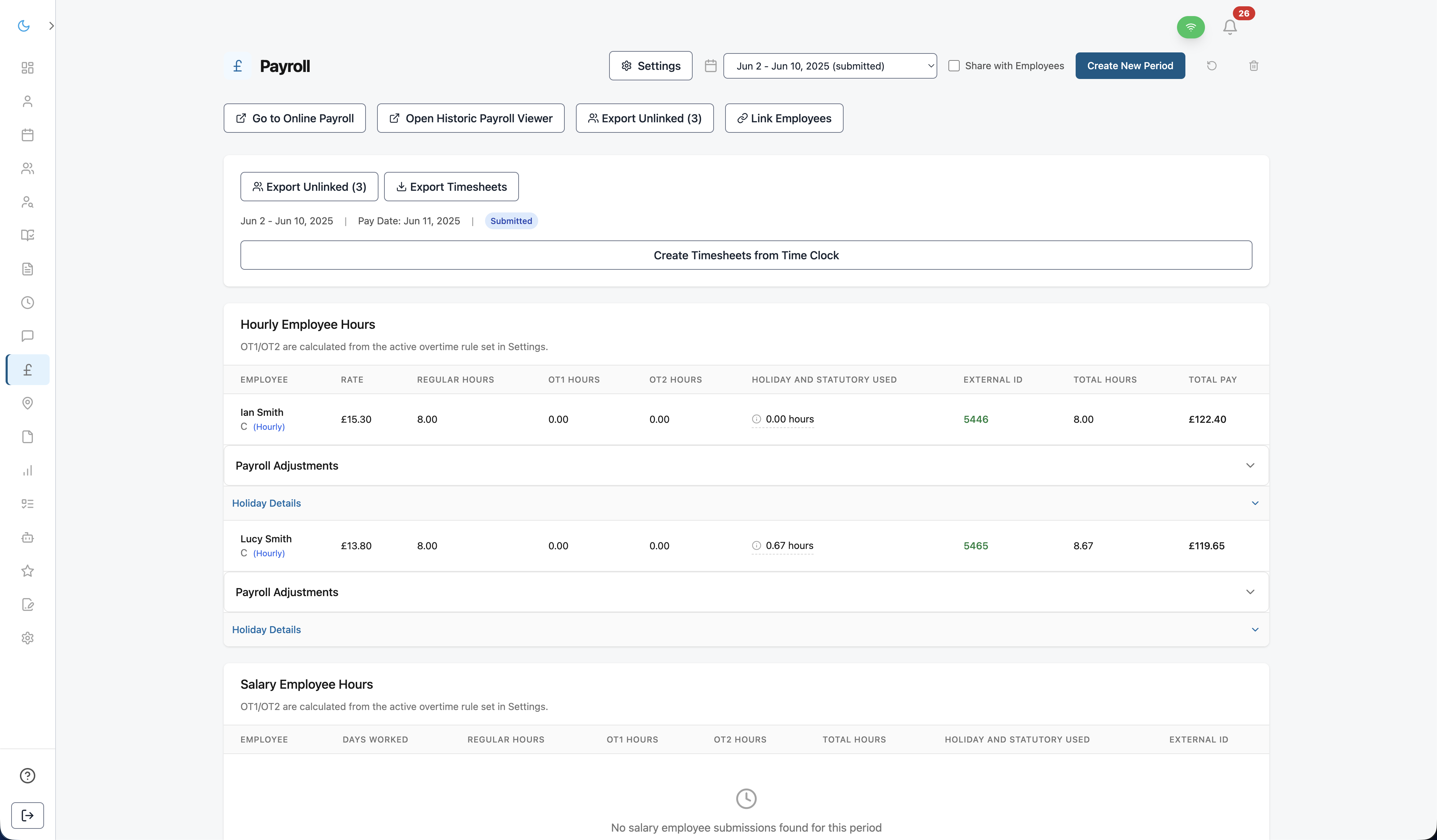Expand sidebar with arrow chevron
Viewport: 1437px width, 840px height.
click(x=51, y=26)
